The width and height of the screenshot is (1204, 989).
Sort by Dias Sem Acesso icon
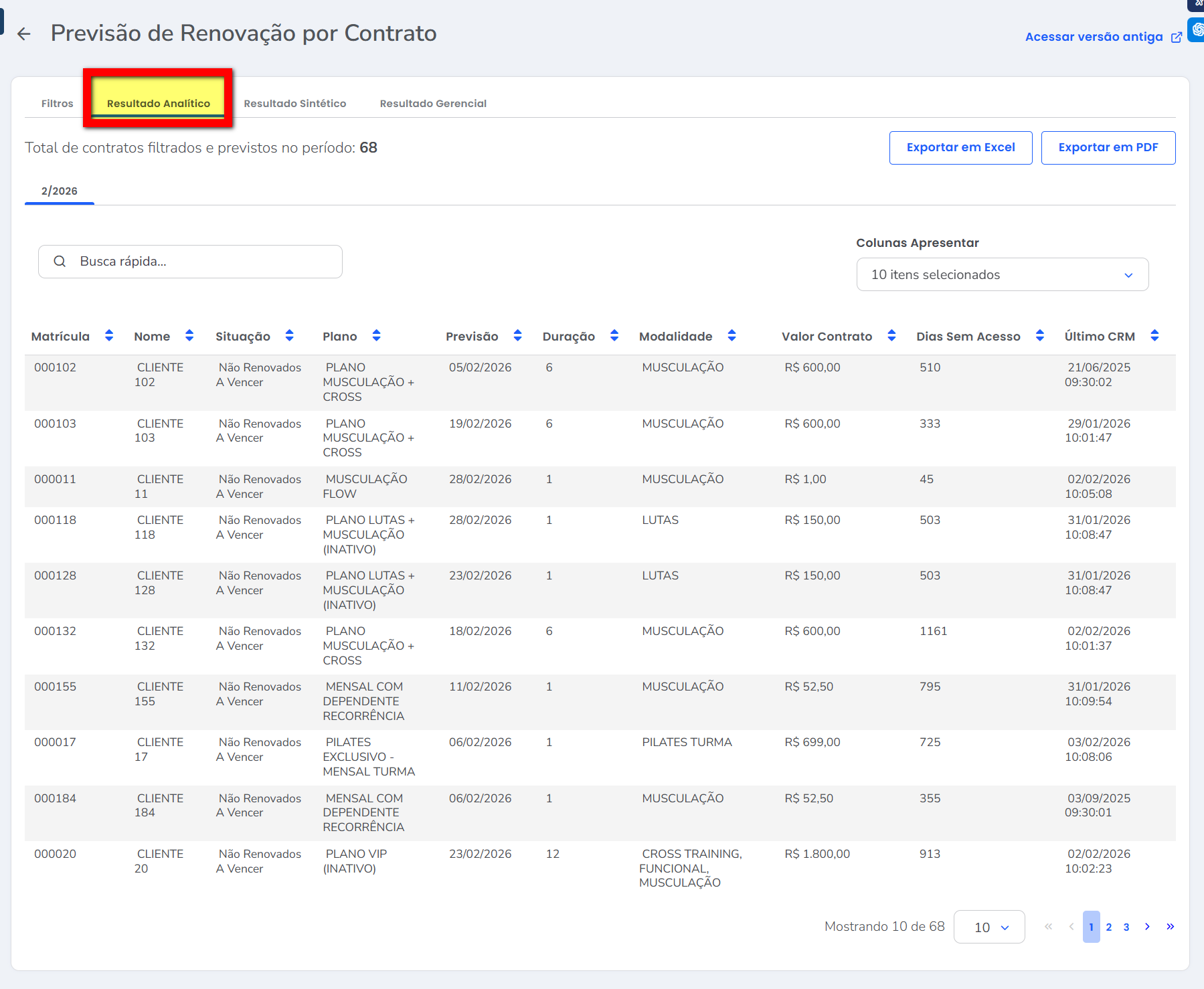(1039, 336)
